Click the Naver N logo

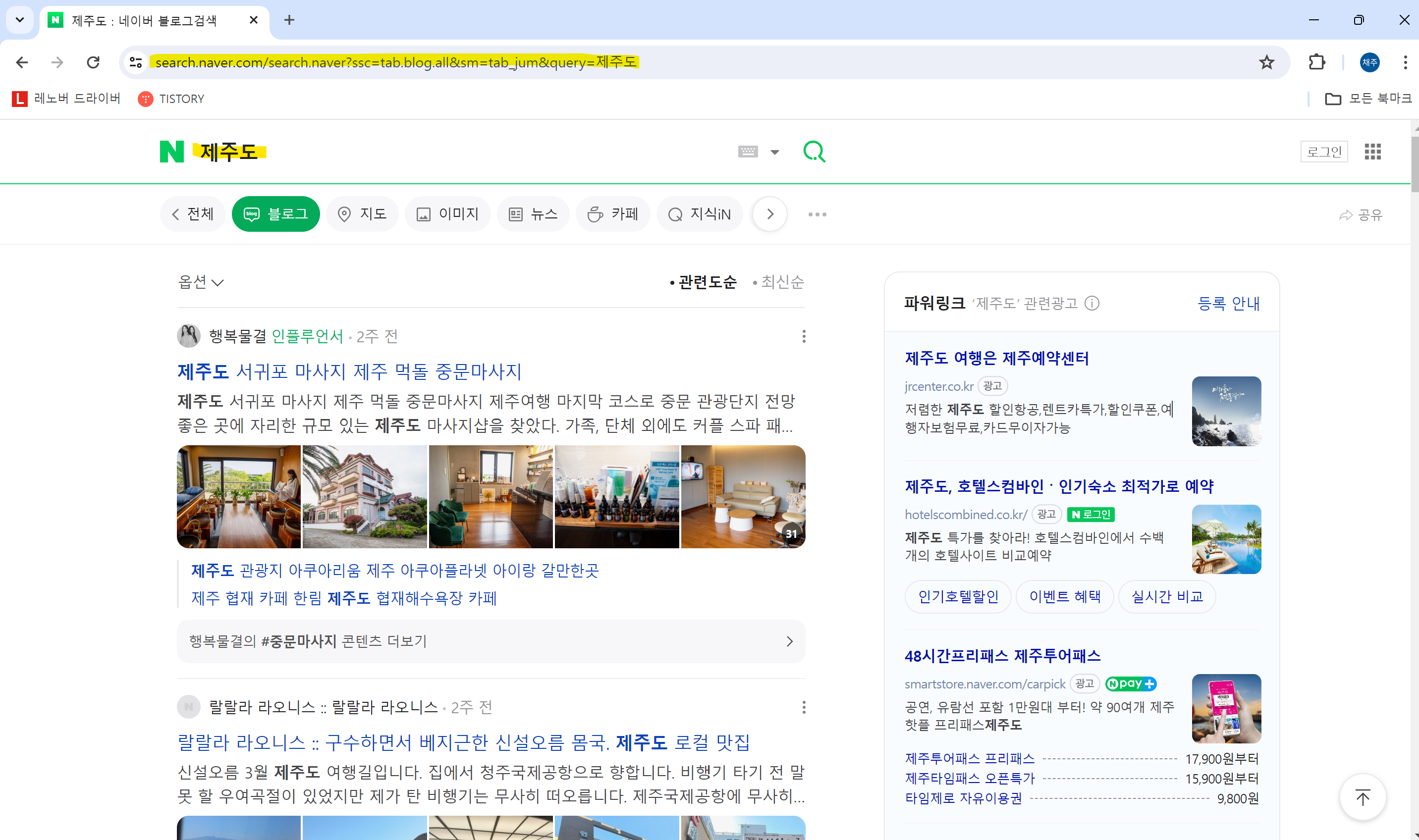(171, 152)
